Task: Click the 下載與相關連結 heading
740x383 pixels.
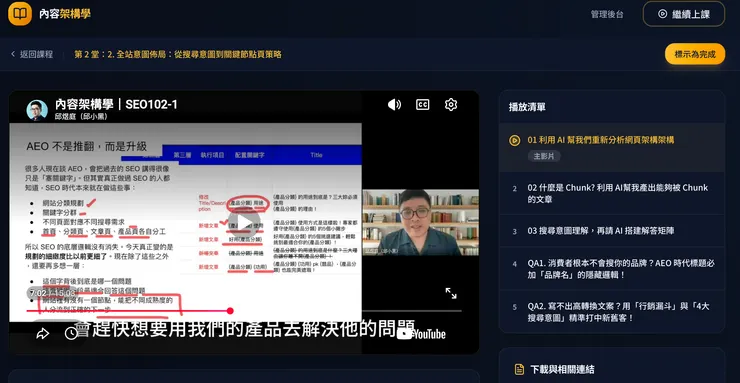Action: pos(562,369)
